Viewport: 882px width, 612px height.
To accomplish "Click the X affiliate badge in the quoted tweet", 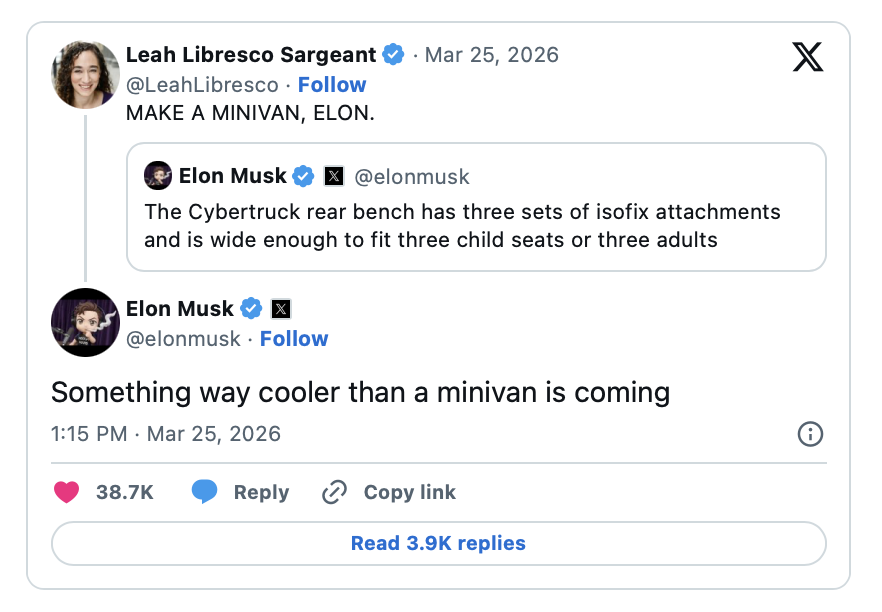I will 335,177.
